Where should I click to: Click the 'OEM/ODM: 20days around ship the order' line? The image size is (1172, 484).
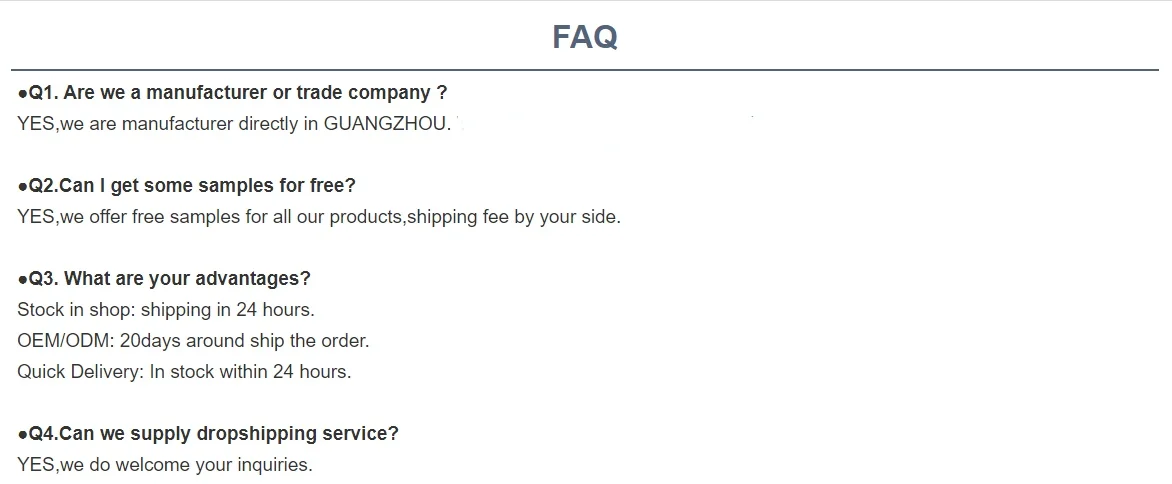(x=193, y=341)
